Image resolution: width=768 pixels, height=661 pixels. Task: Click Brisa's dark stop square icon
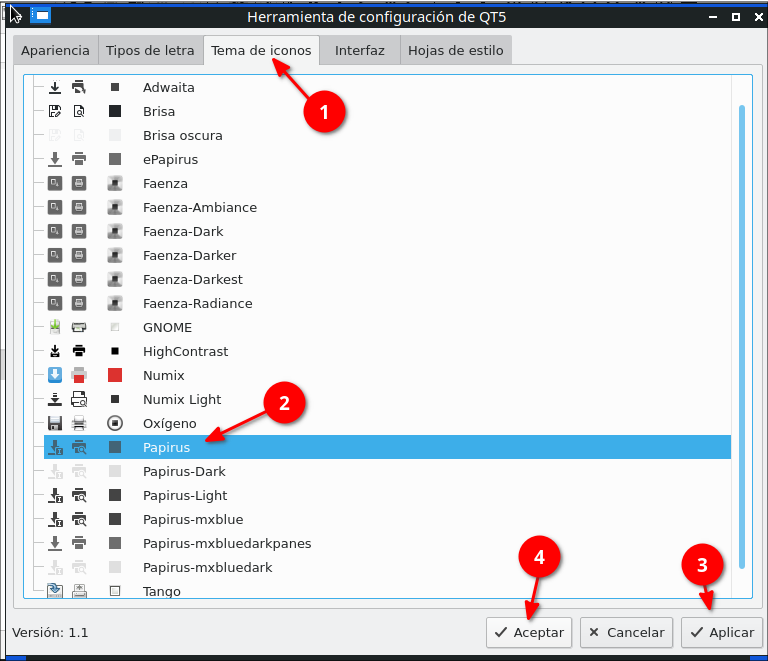coord(115,111)
